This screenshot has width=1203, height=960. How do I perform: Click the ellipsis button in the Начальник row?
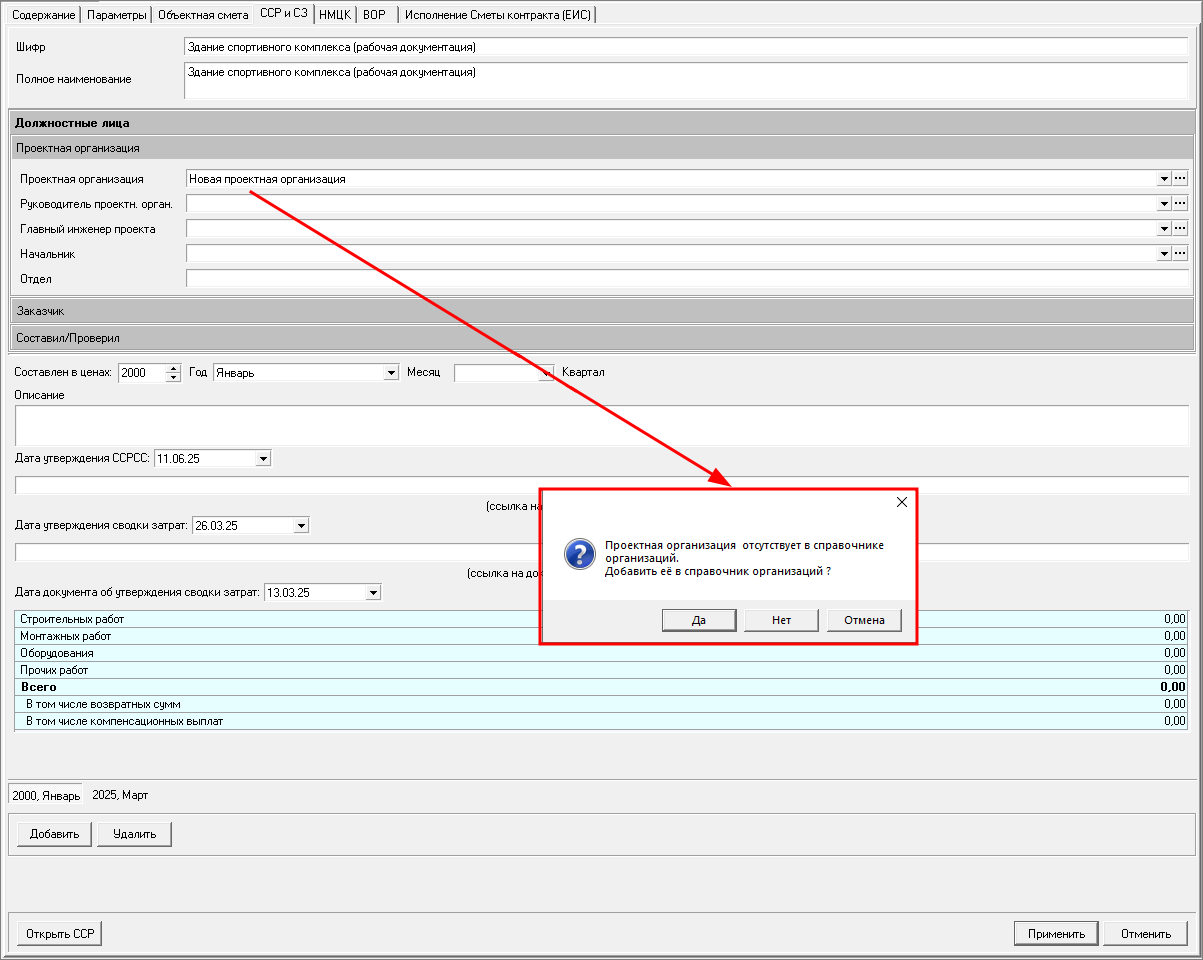(1180, 253)
